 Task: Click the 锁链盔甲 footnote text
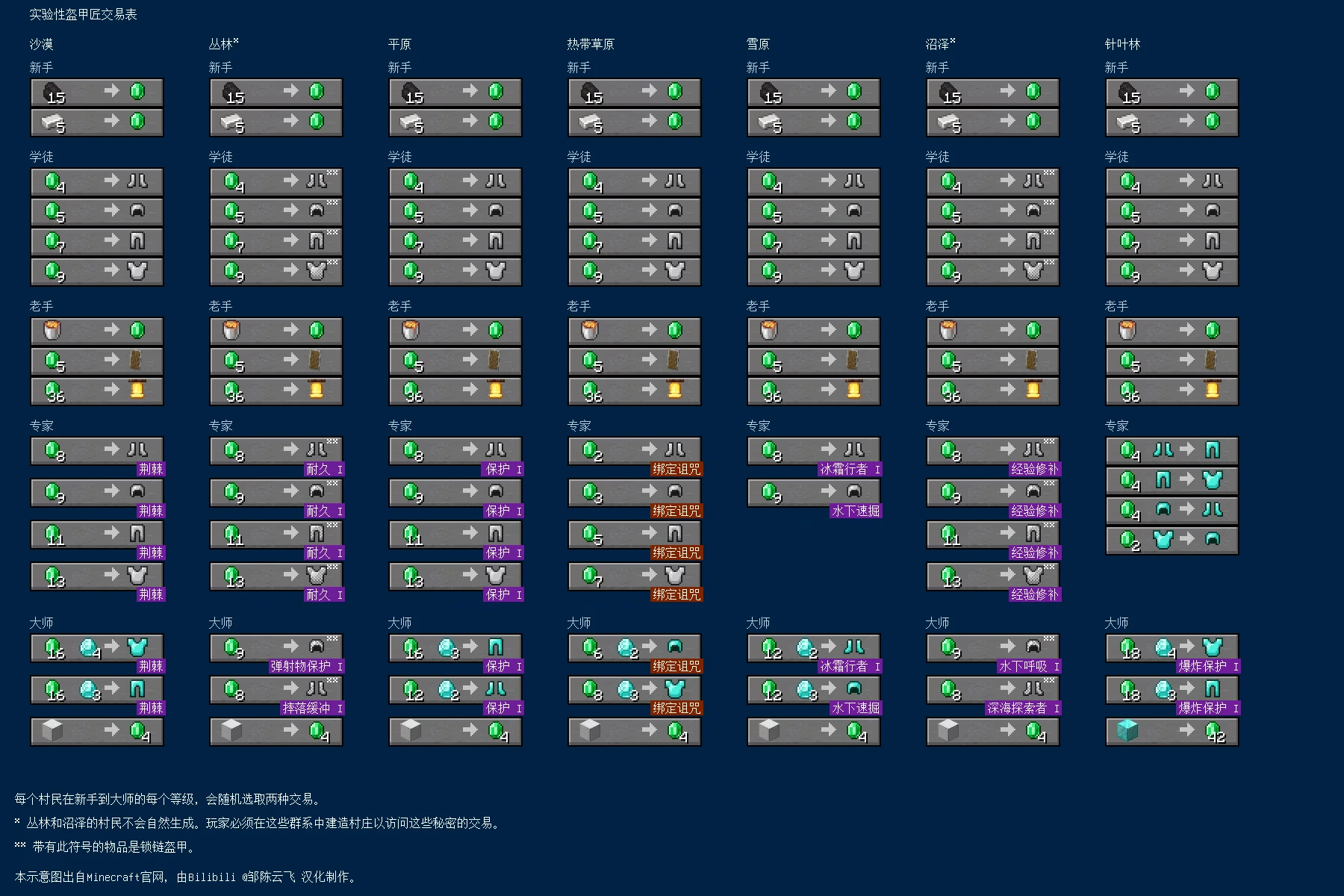tap(105, 847)
